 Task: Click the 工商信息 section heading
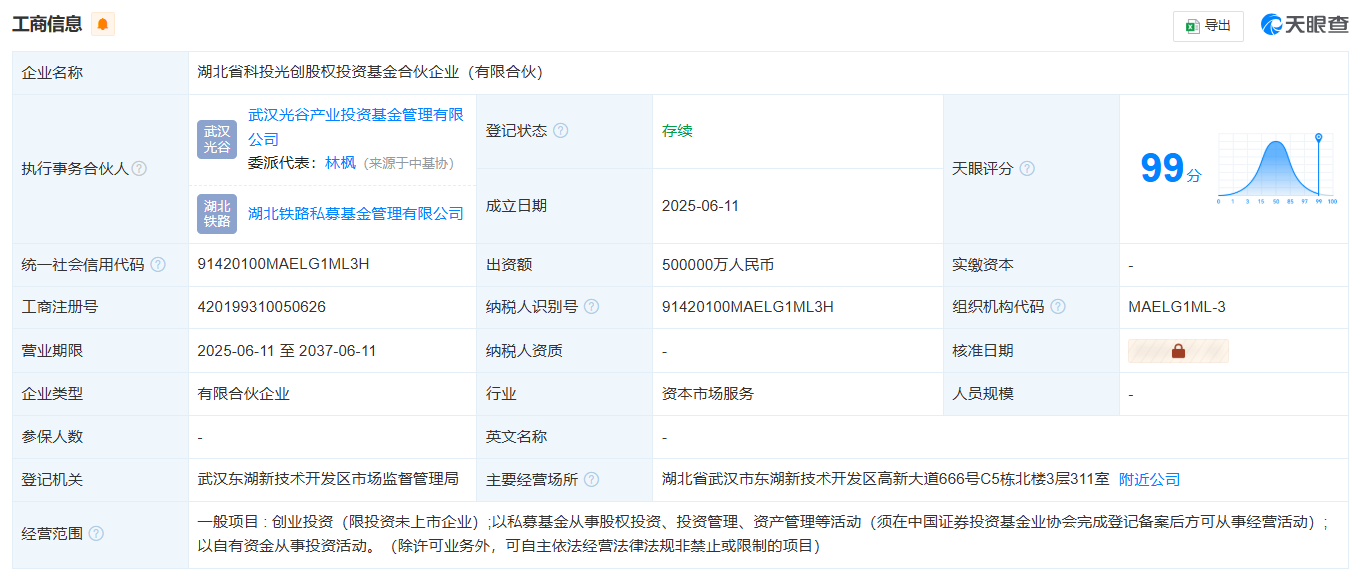click(47, 24)
